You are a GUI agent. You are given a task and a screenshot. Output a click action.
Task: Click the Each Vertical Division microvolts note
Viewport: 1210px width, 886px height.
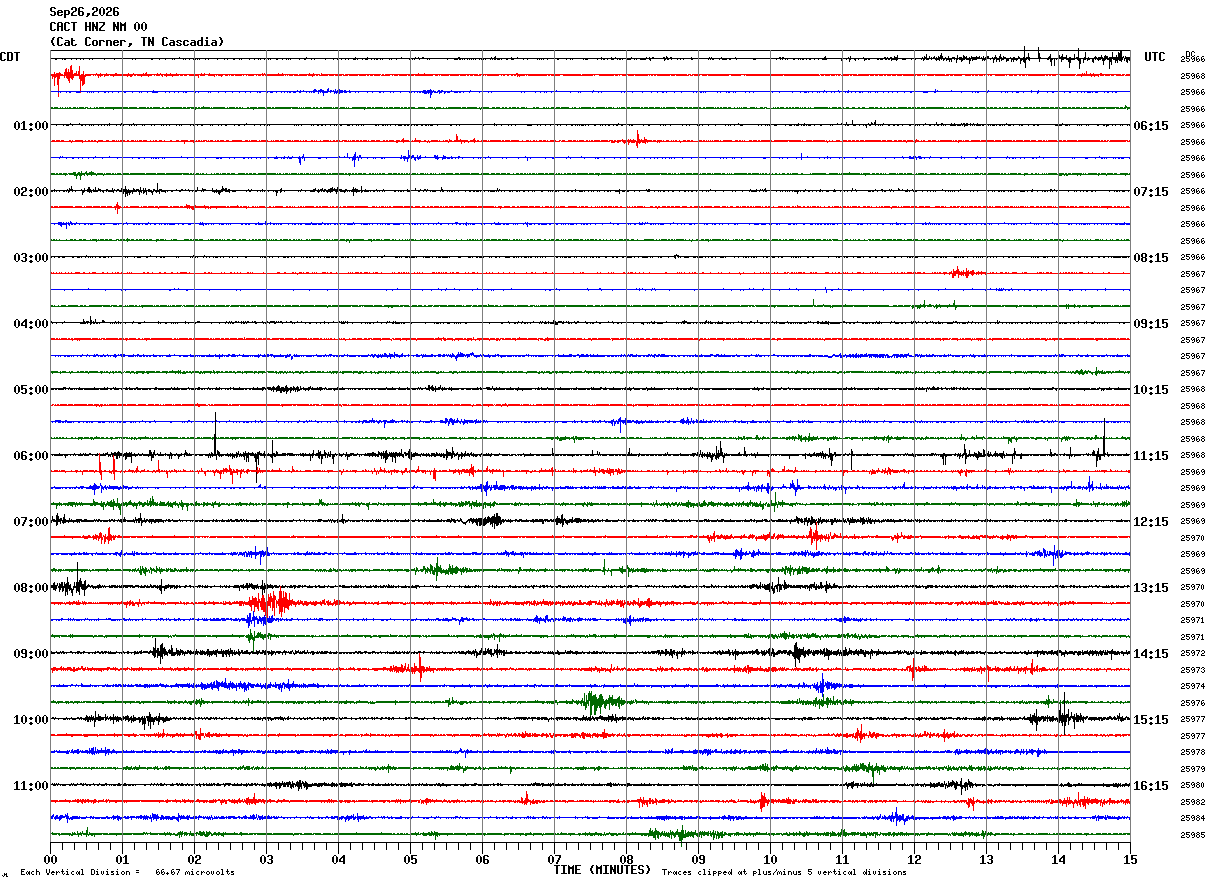pos(127,873)
